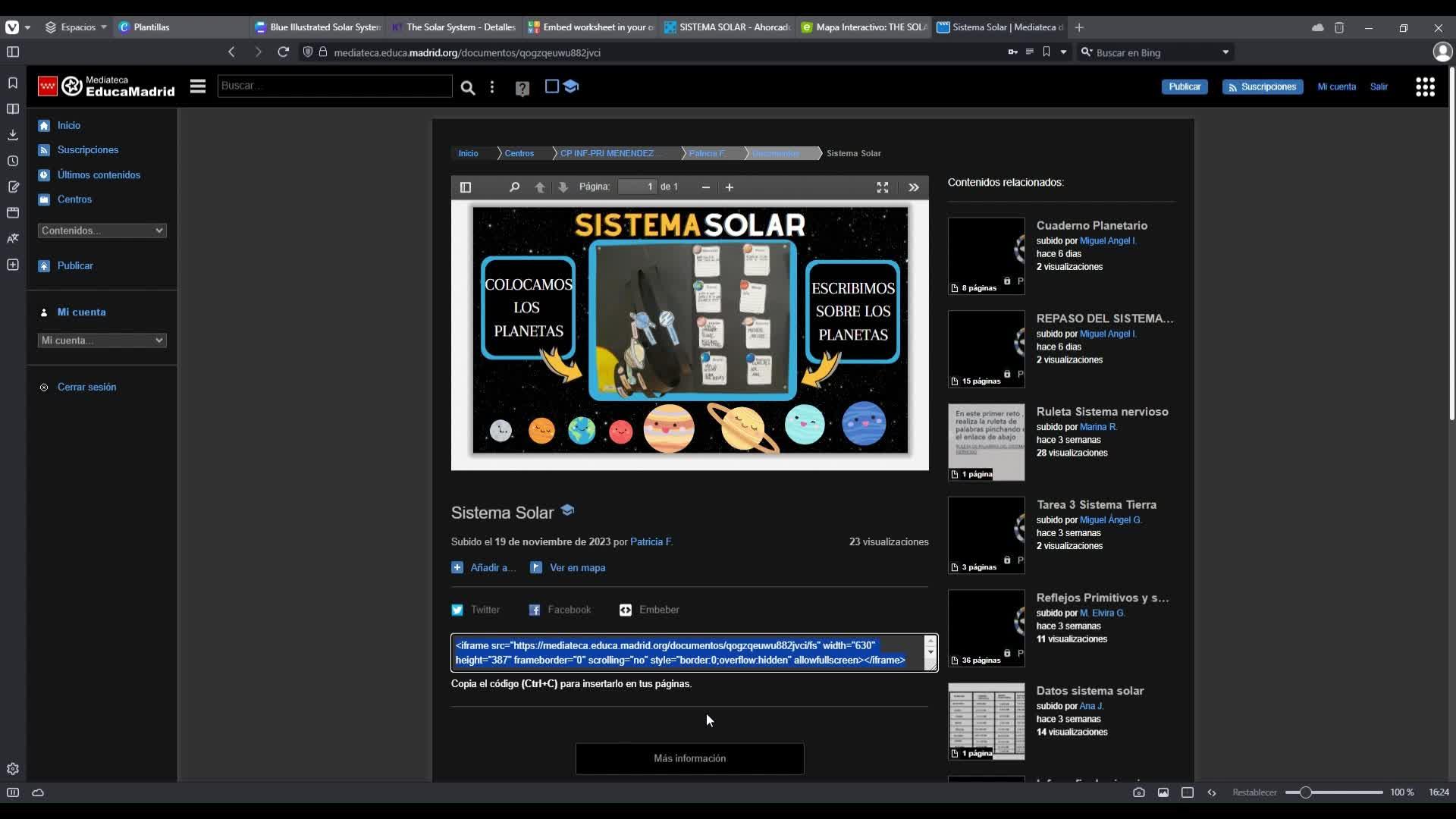The image size is (1456, 819).
Task: Open the PDF viewer tools chevron menu
Action: click(x=914, y=187)
